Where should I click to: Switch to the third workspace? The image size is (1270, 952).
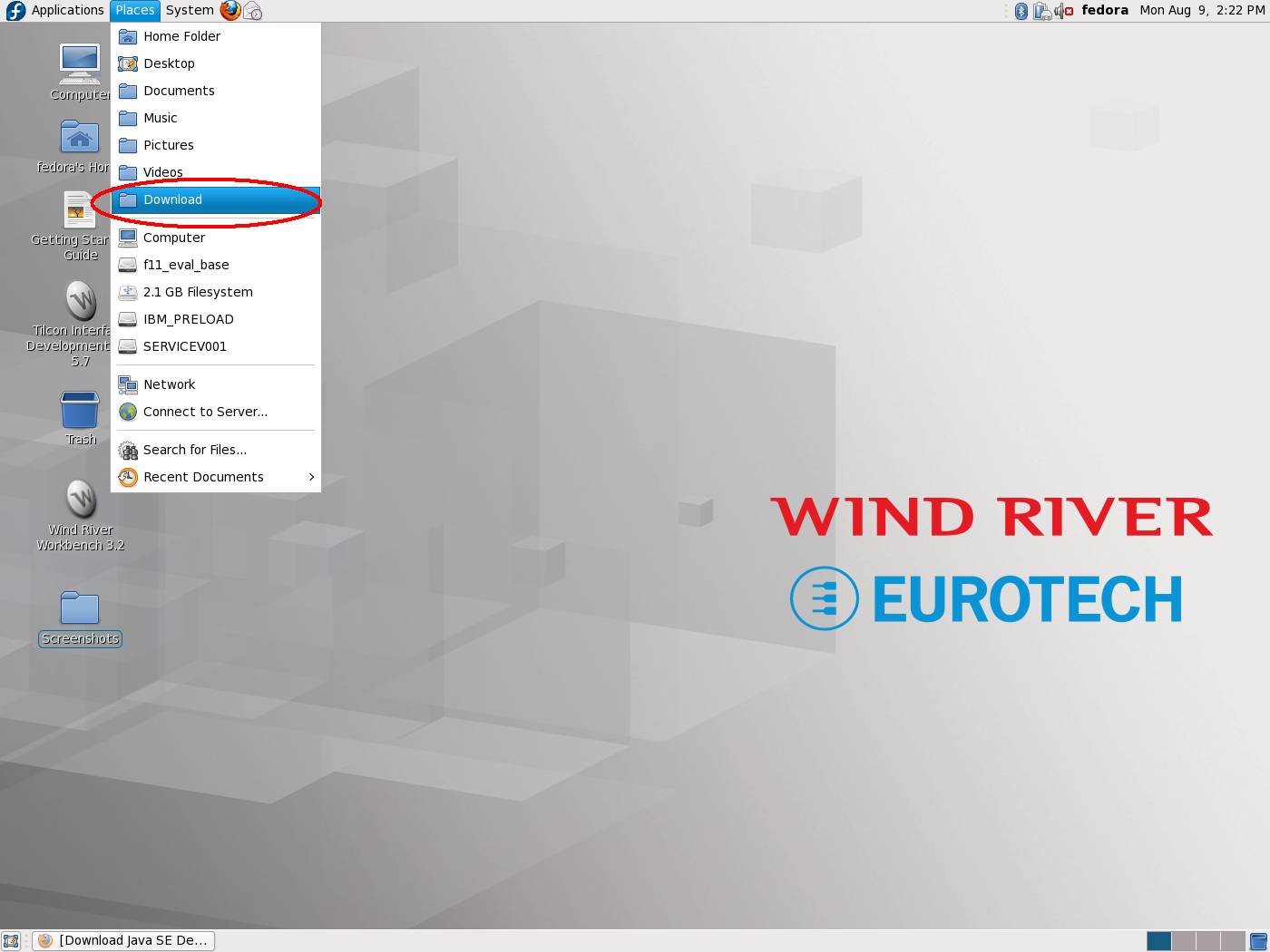click(1207, 941)
